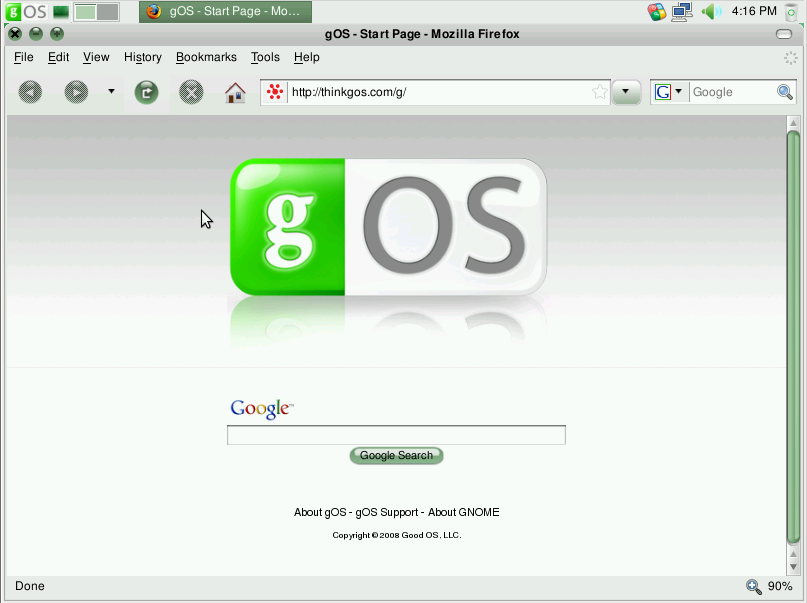This screenshot has width=807, height=603.
Task: Open the Trash icon in top panel
Action: [x=791, y=12]
